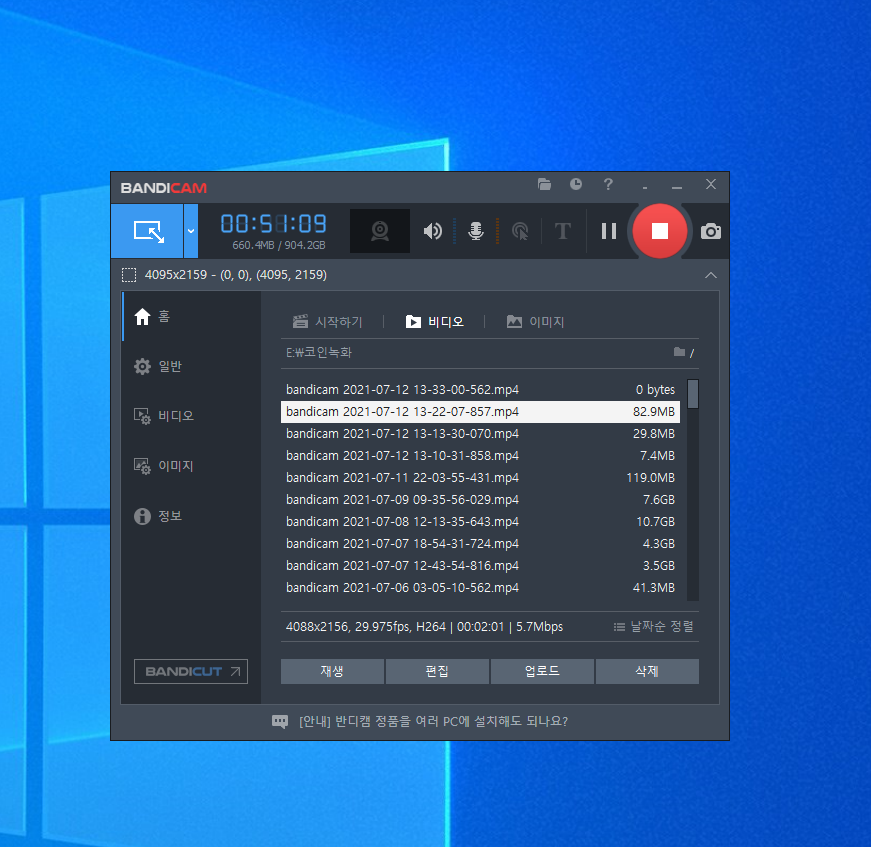The width and height of the screenshot is (871, 847).
Task: Open help via the question mark icon
Action: pos(608,184)
